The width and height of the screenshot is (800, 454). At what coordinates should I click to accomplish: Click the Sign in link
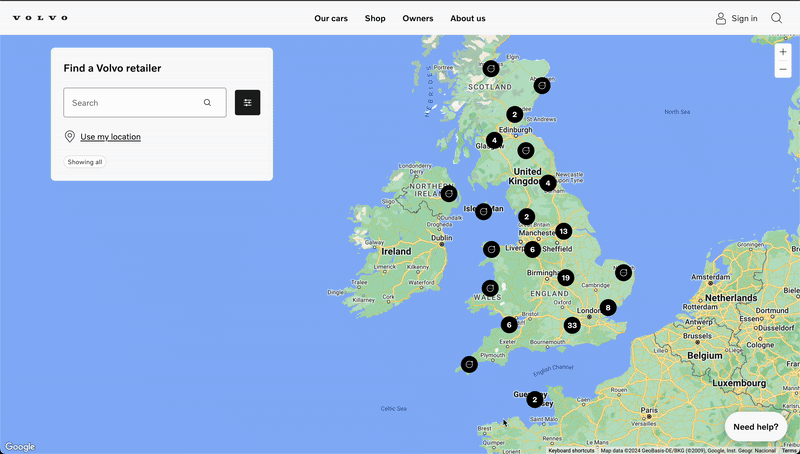(736, 18)
